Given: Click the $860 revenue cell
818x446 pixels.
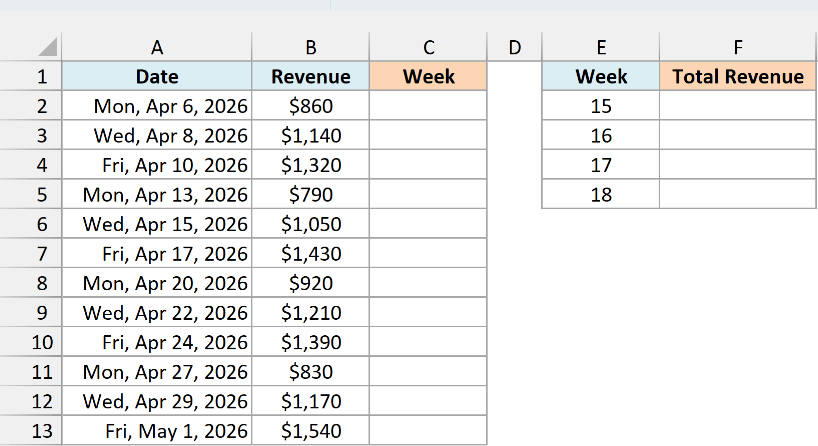Looking at the screenshot, I should [310, 106].
